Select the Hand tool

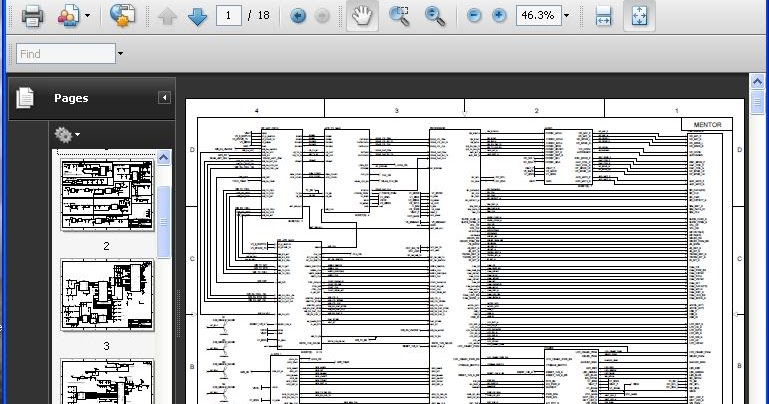362,16
